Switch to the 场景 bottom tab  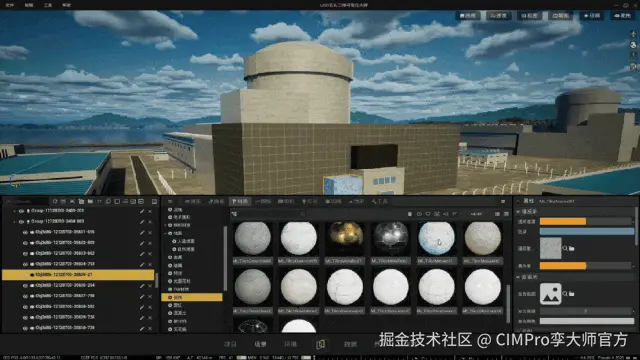click(260, 344)
